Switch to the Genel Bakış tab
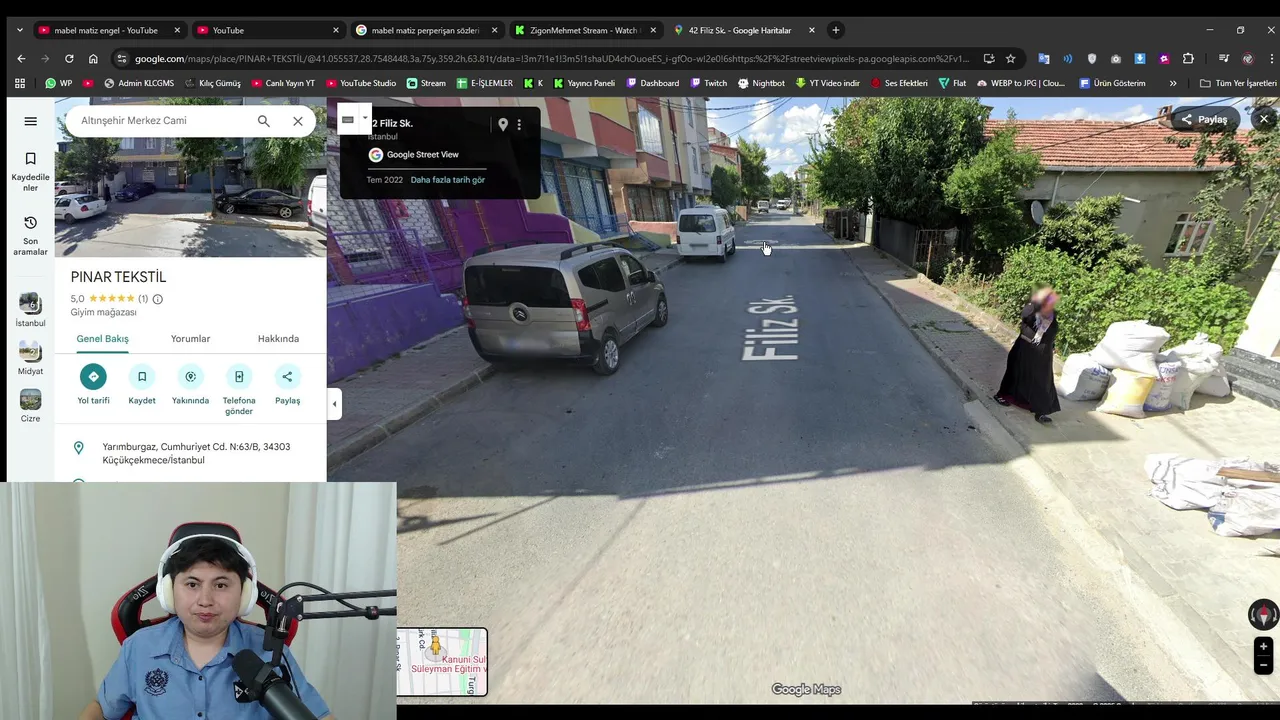 point(102,339)
